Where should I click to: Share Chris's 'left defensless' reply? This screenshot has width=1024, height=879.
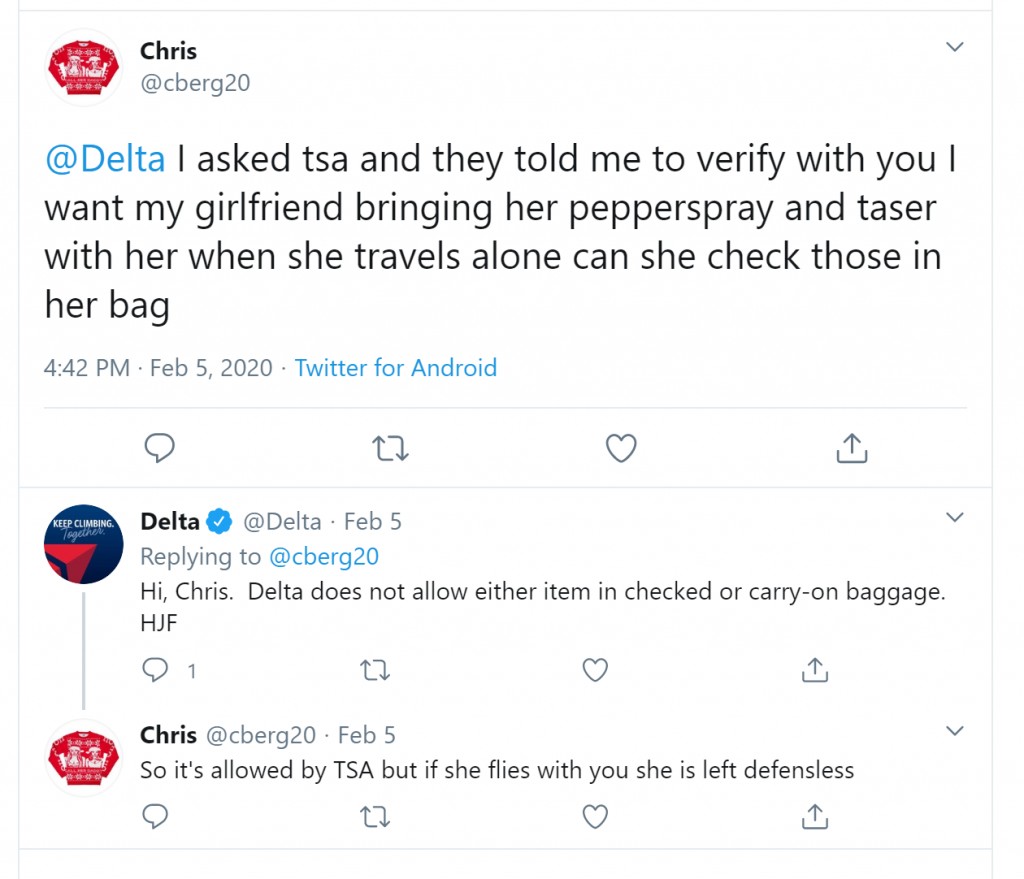pyautogui.click(x=814, y=816)
